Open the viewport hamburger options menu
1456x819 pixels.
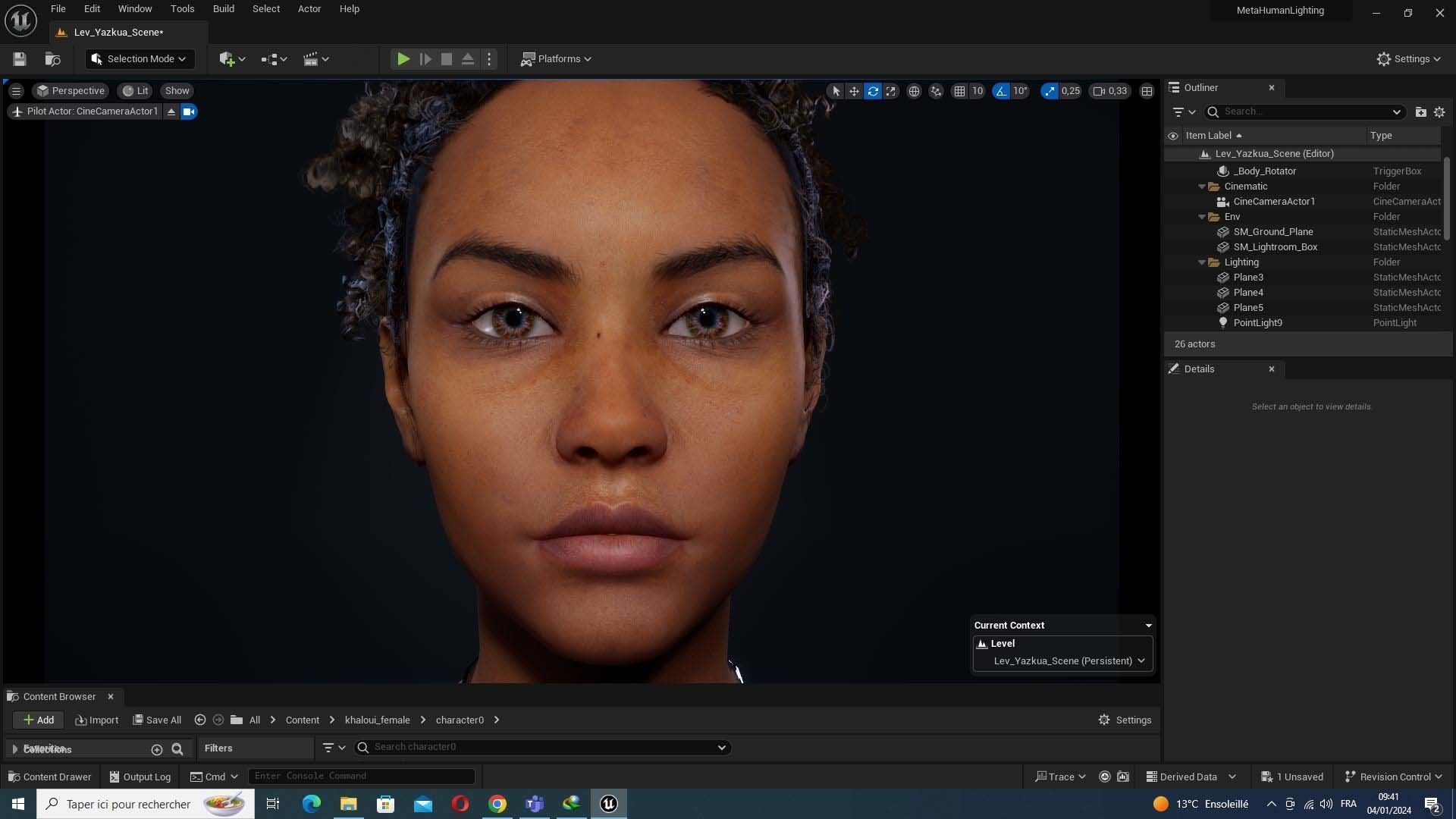[x=16, y=91]
